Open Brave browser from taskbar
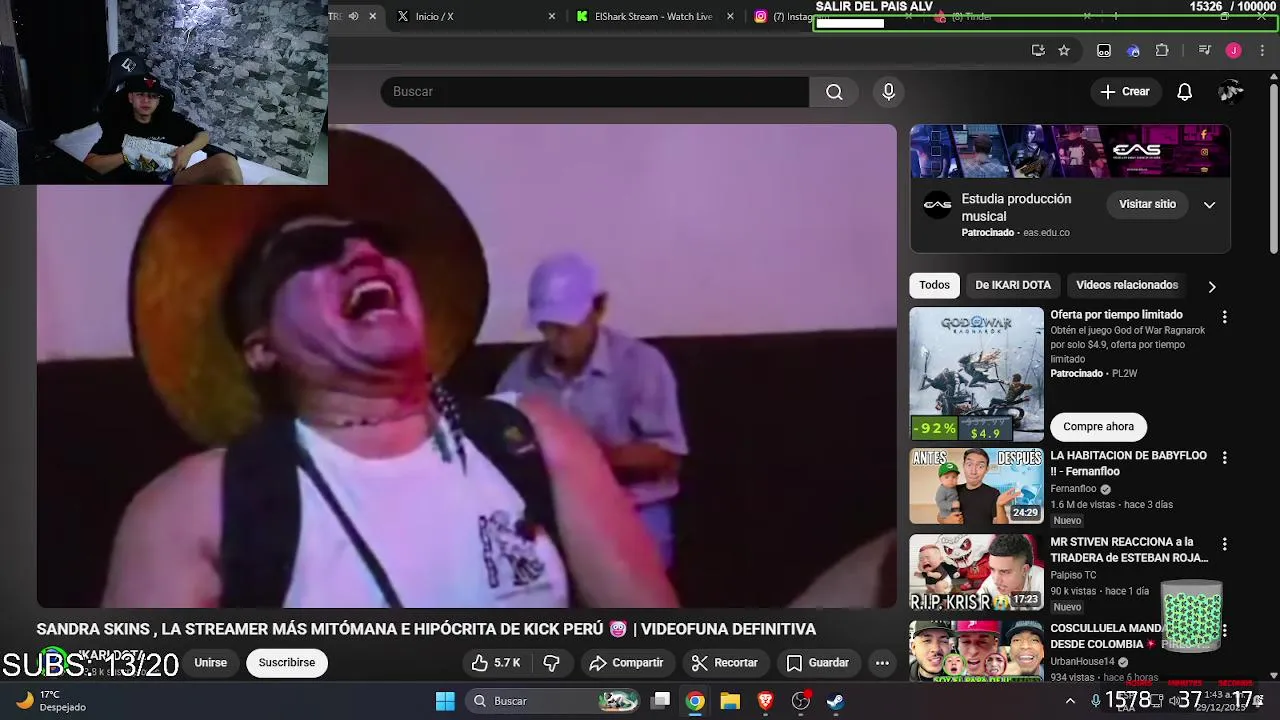Image resolution: width=1280 pixels, height=720 pixels. [765, 701]
